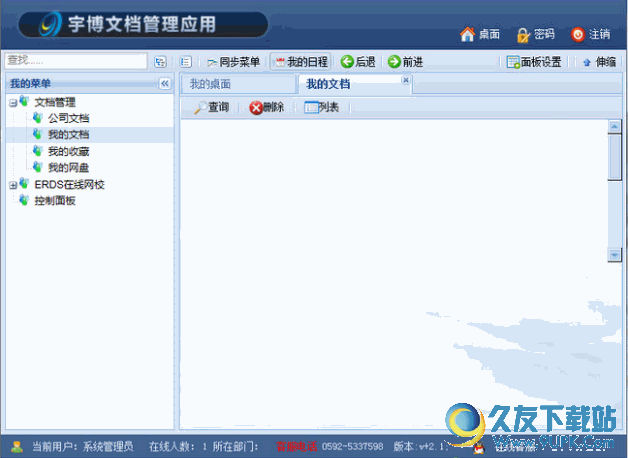The width and height of the screenshot is (628, 458).
Task: Open 我的日程 calendar button
Action: click(x=301, y=62)
